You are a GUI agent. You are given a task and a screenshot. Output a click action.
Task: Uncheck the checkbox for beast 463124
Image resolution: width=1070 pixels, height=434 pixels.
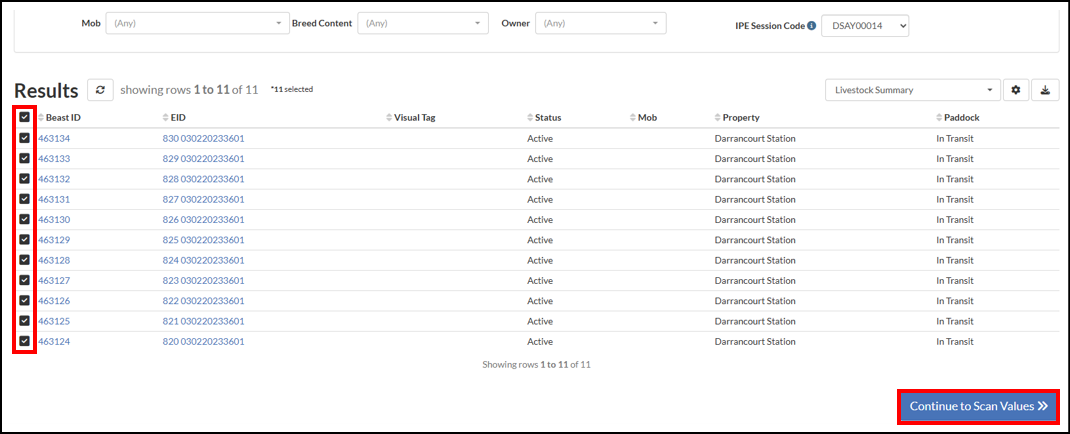coord(25,341)
